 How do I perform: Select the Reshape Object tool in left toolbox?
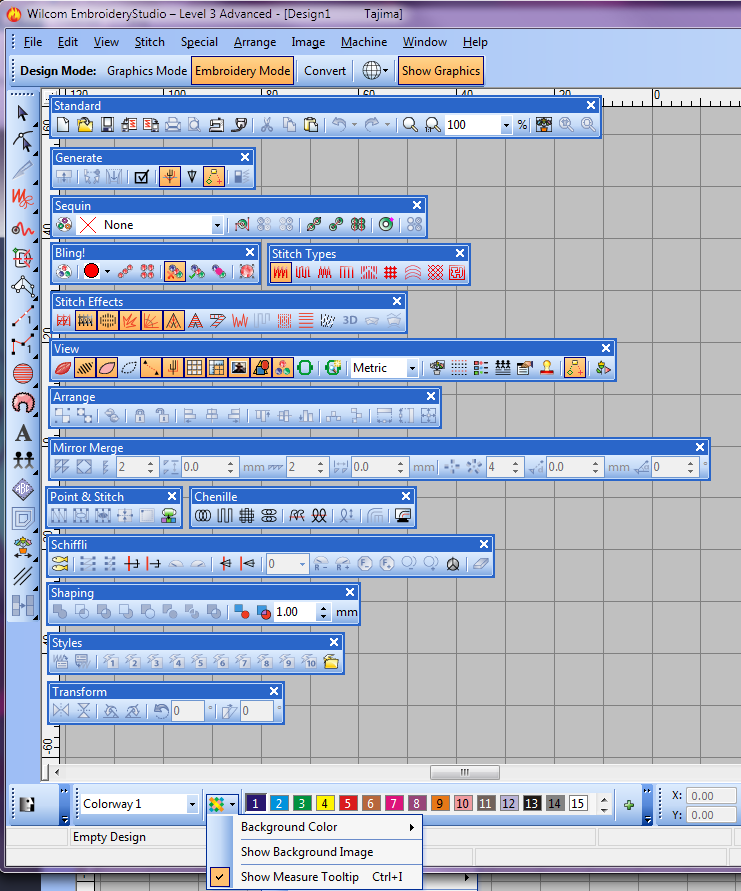coord(23,141)
